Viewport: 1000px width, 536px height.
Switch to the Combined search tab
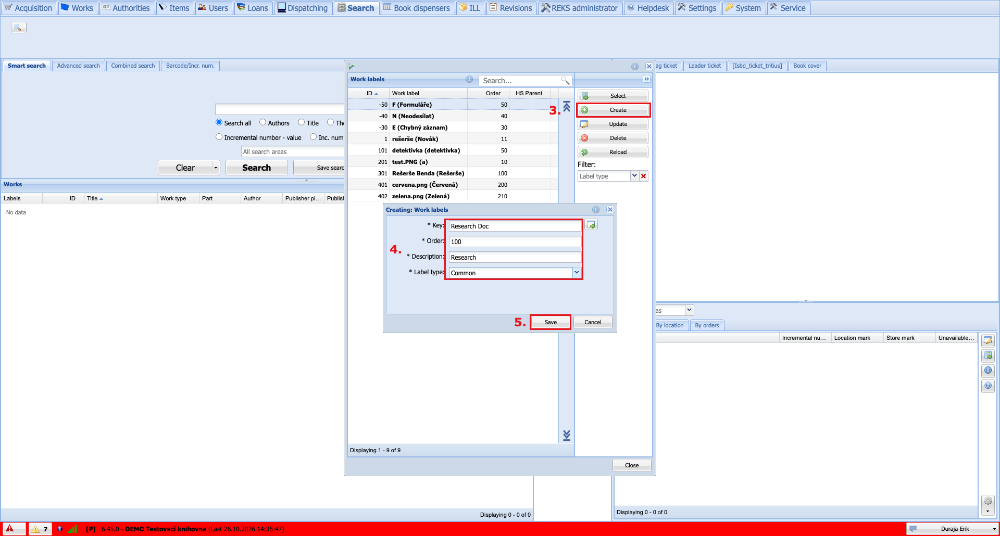(133, 66)
